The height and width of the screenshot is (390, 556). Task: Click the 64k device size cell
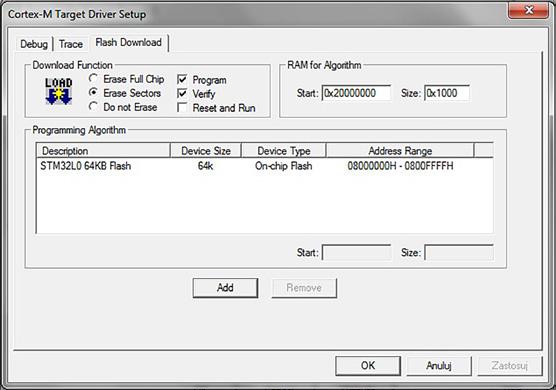[206, 166]
